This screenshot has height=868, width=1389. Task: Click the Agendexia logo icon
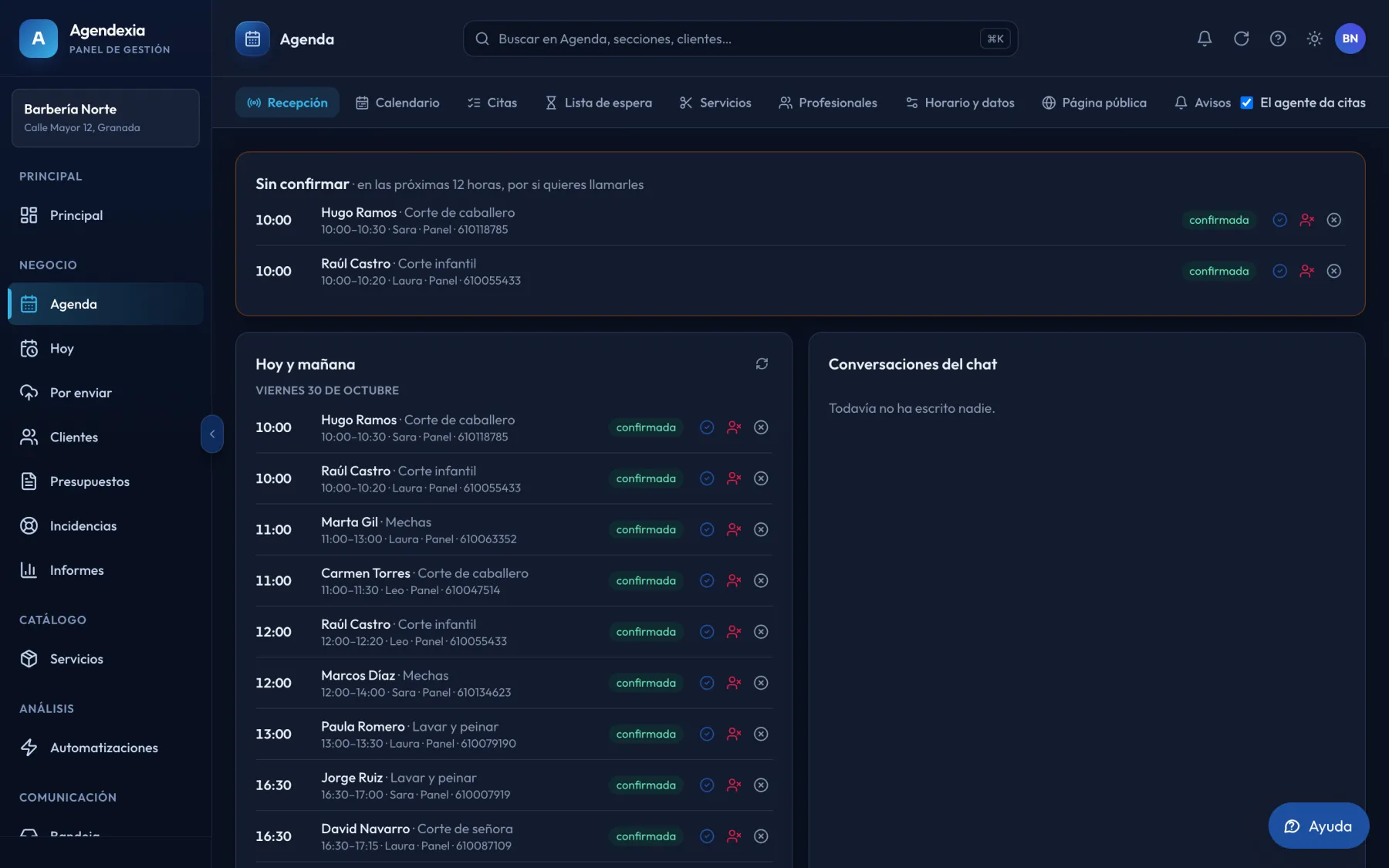(x=39, y=39)
